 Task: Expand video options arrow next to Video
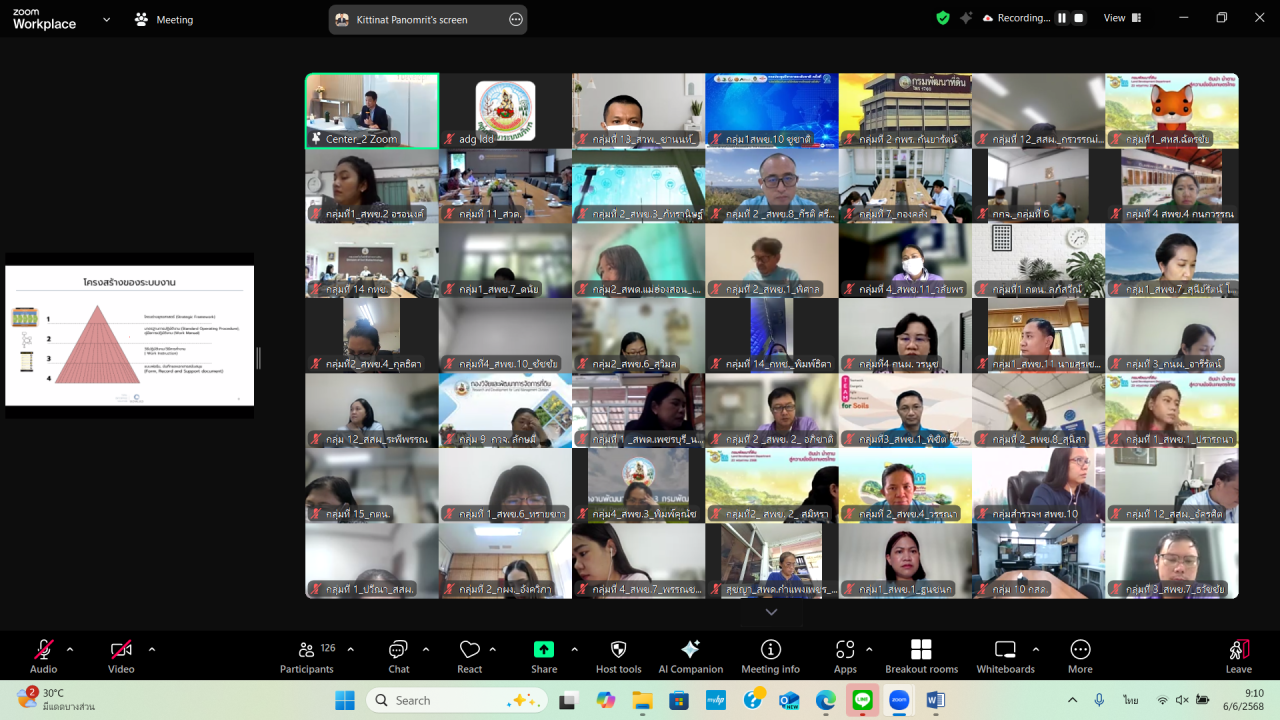point(152,649)
